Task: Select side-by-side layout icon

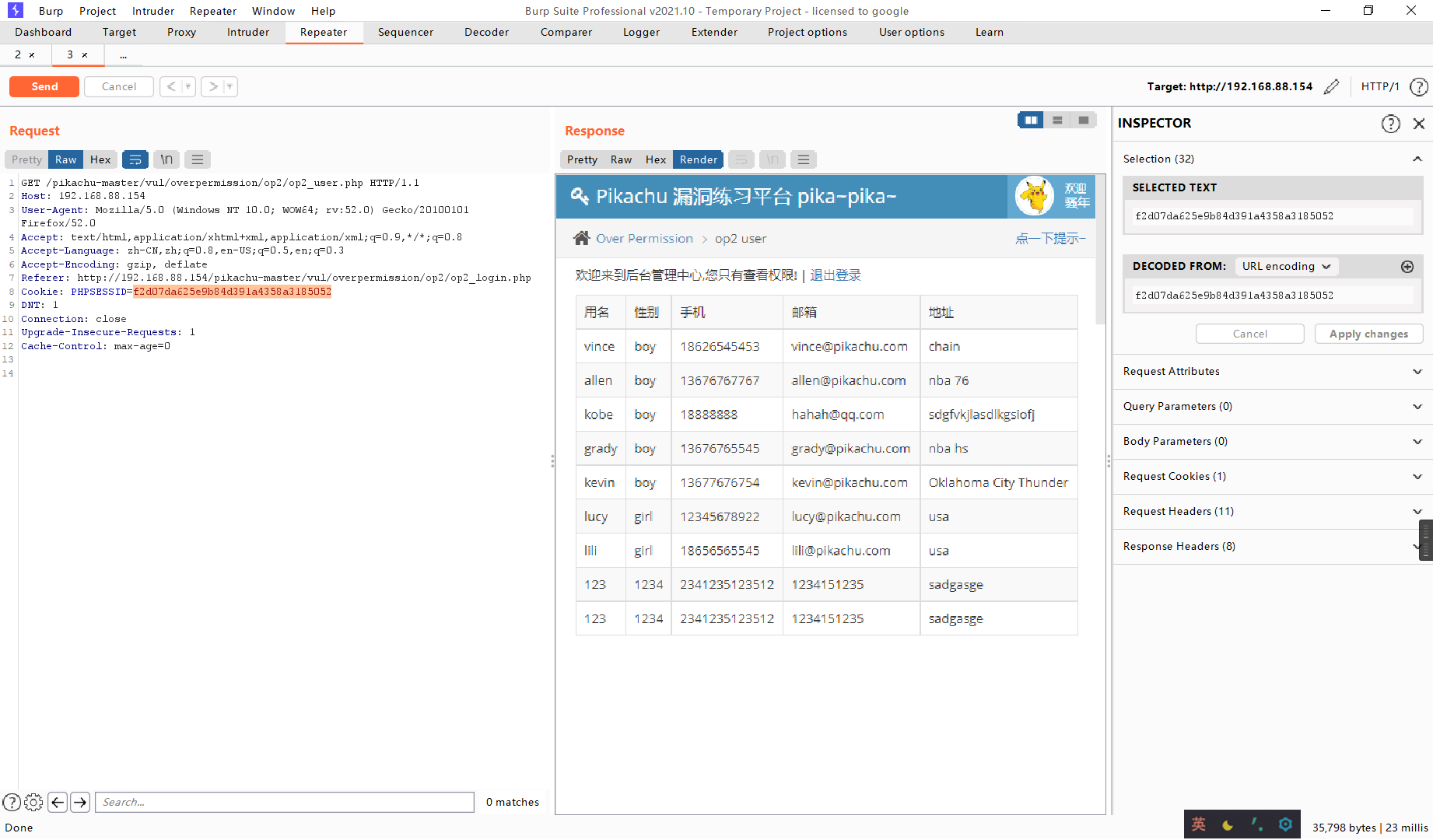Action: pyautogui.click(x=1031, y=120)
